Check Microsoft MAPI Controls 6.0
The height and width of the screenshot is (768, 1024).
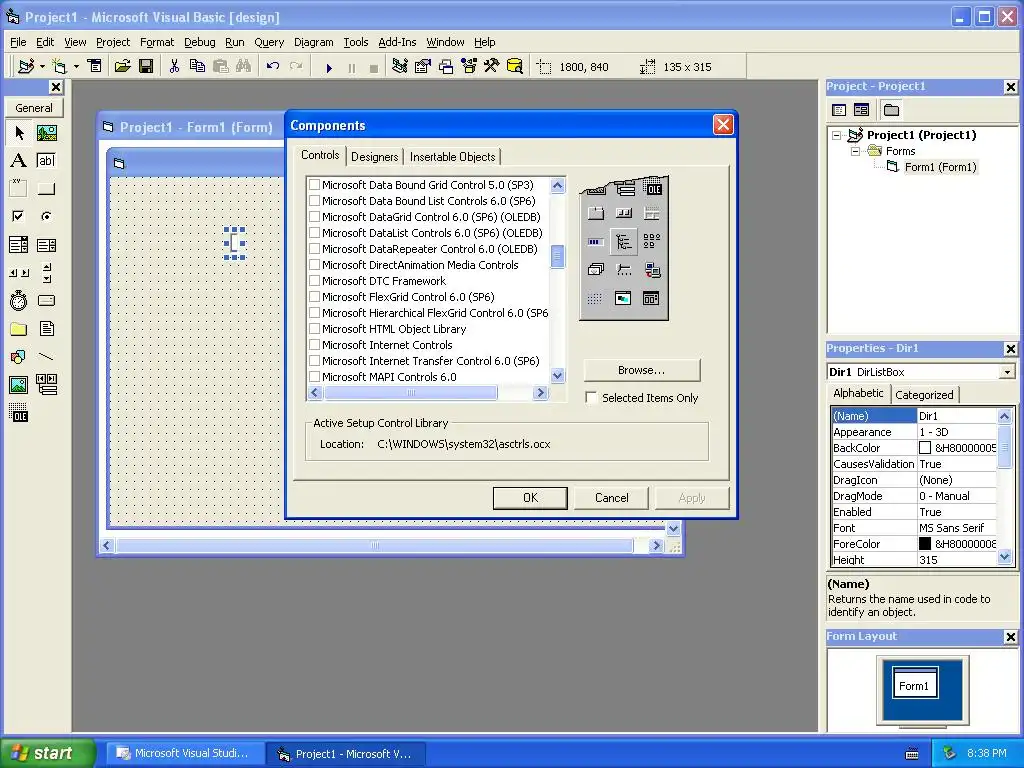[314, 377]
